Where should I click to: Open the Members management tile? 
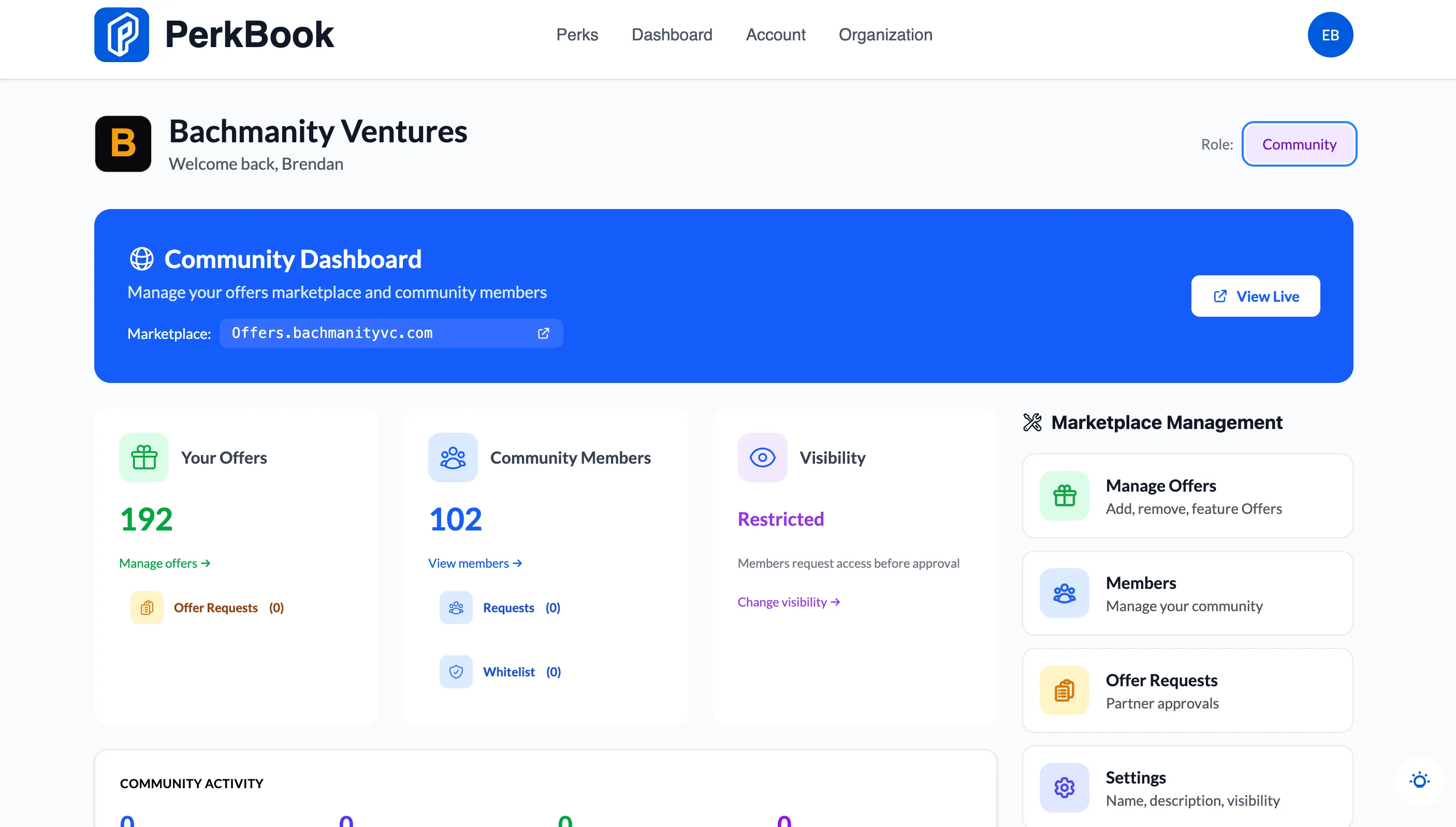[x=1187, y=593]
